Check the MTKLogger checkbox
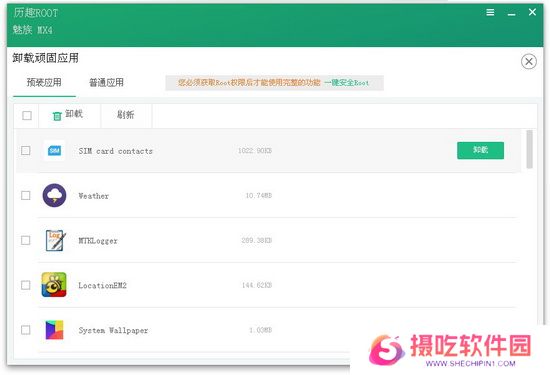This screenshot has width=550, height=375. point(26,240)
